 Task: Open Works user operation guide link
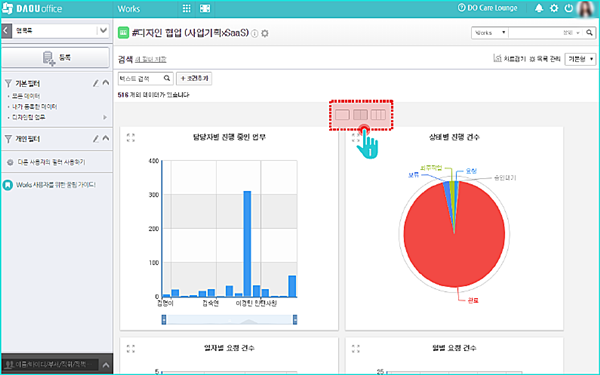[56, 185]
